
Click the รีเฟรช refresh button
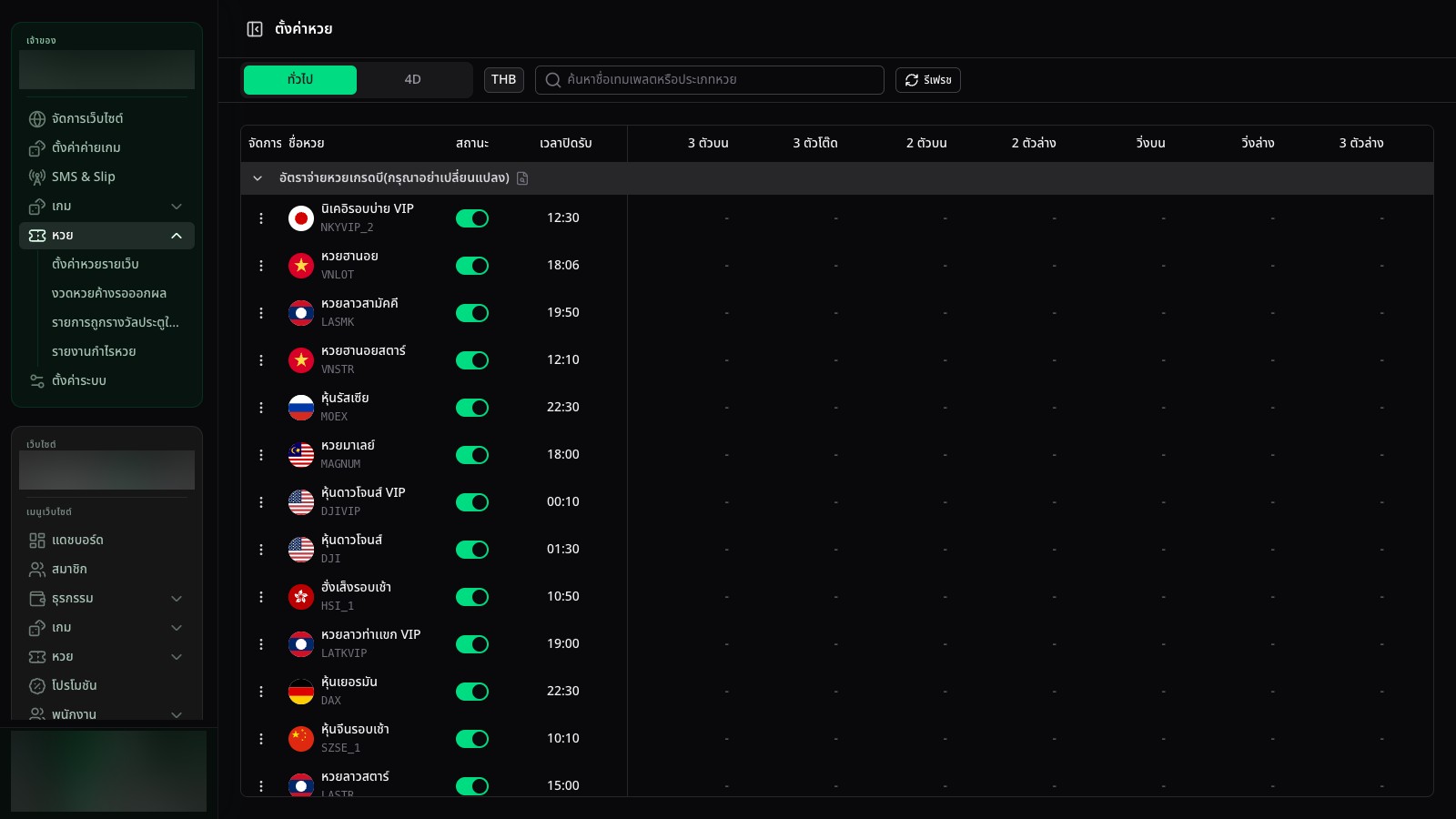tap(928, 80)
